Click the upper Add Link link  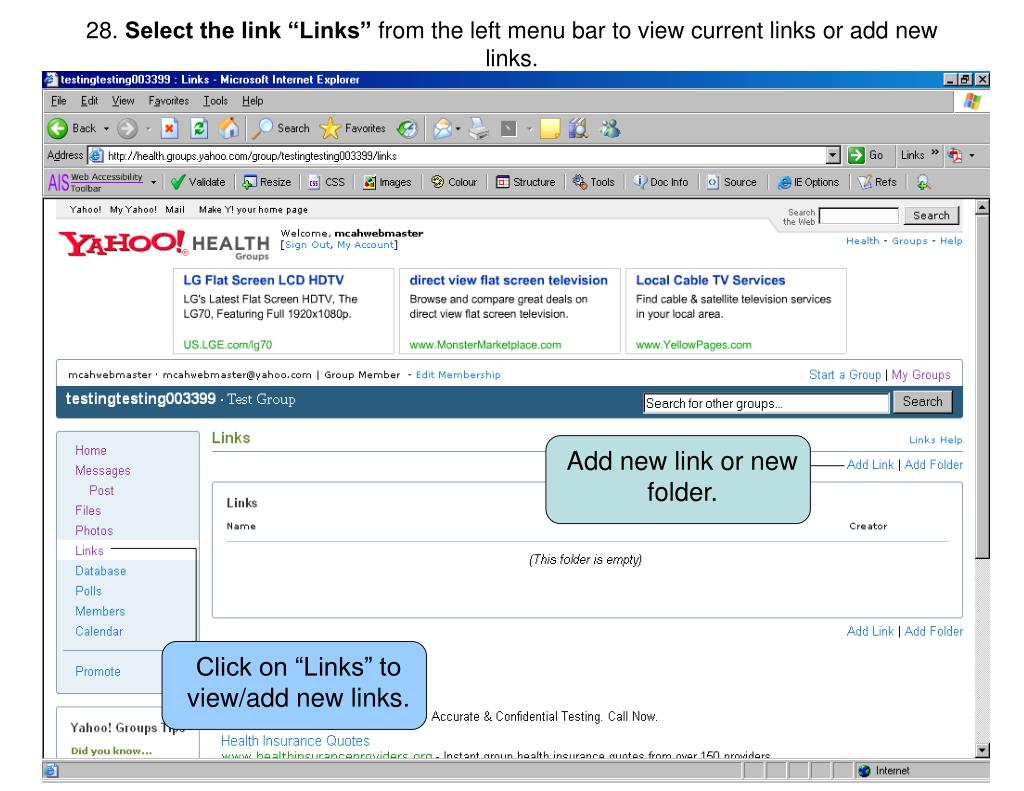pyautogui.click(x=870, y=464)
